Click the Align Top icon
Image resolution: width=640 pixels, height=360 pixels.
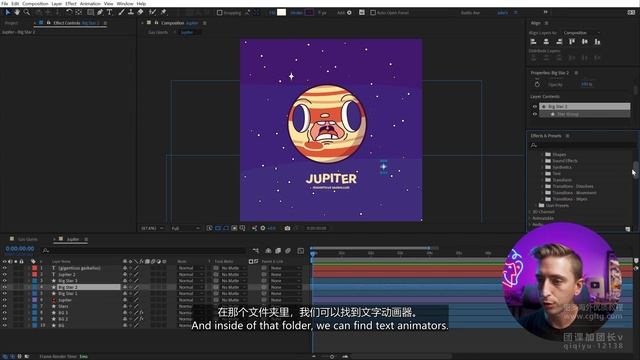(x=572, y=42)
